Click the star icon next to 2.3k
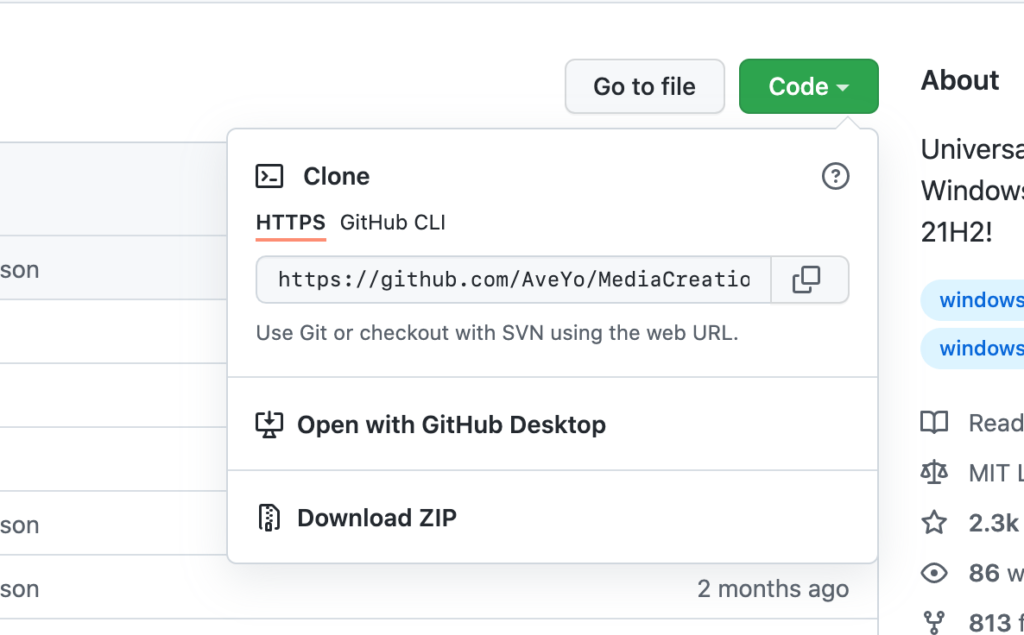Image resolution: width=1024 pixels, height=635 pixels. 934,523
